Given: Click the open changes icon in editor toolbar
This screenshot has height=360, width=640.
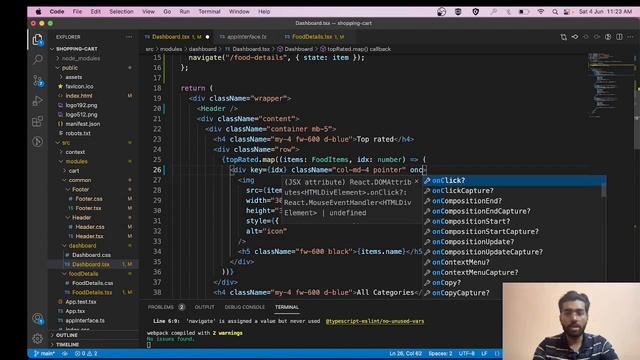Looking at the screenshot, I should [564, 37].
